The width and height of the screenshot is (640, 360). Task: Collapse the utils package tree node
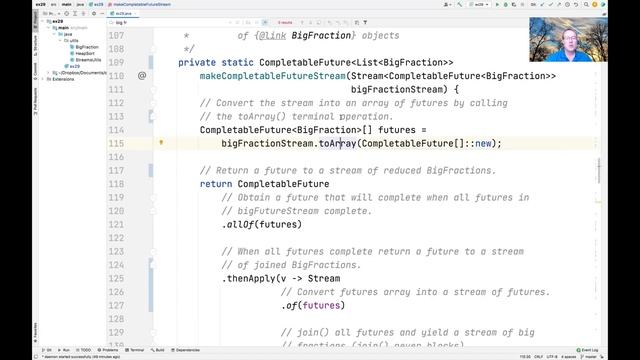point(60,40)
